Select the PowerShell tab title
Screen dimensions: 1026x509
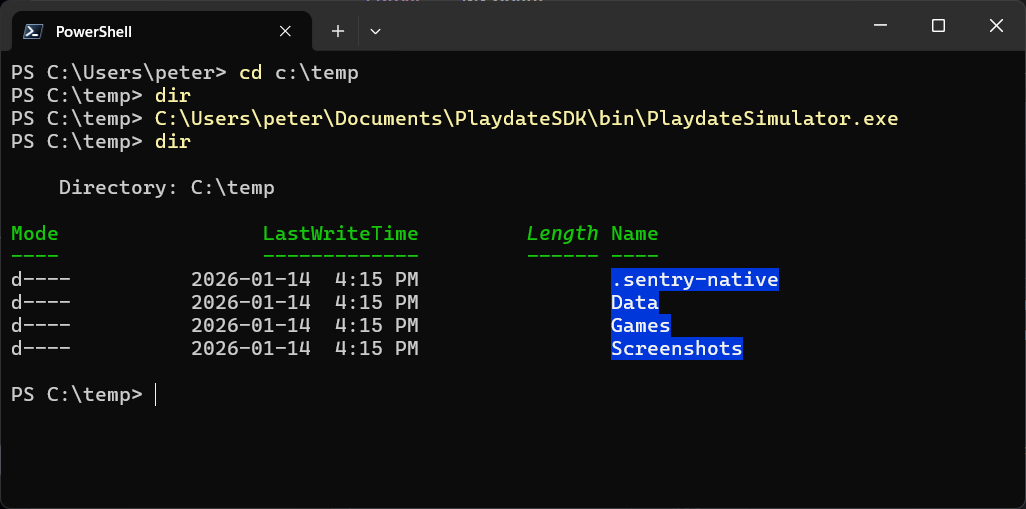point(94,31)
